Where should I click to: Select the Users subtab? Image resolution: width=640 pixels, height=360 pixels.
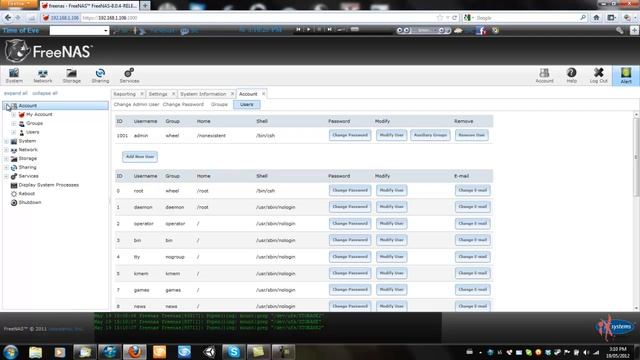click(247, 104)
